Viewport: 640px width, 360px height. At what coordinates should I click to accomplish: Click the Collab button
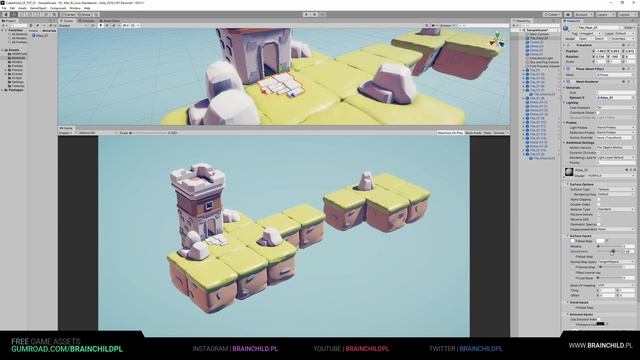pyautogui.click(x=552, y=15)
